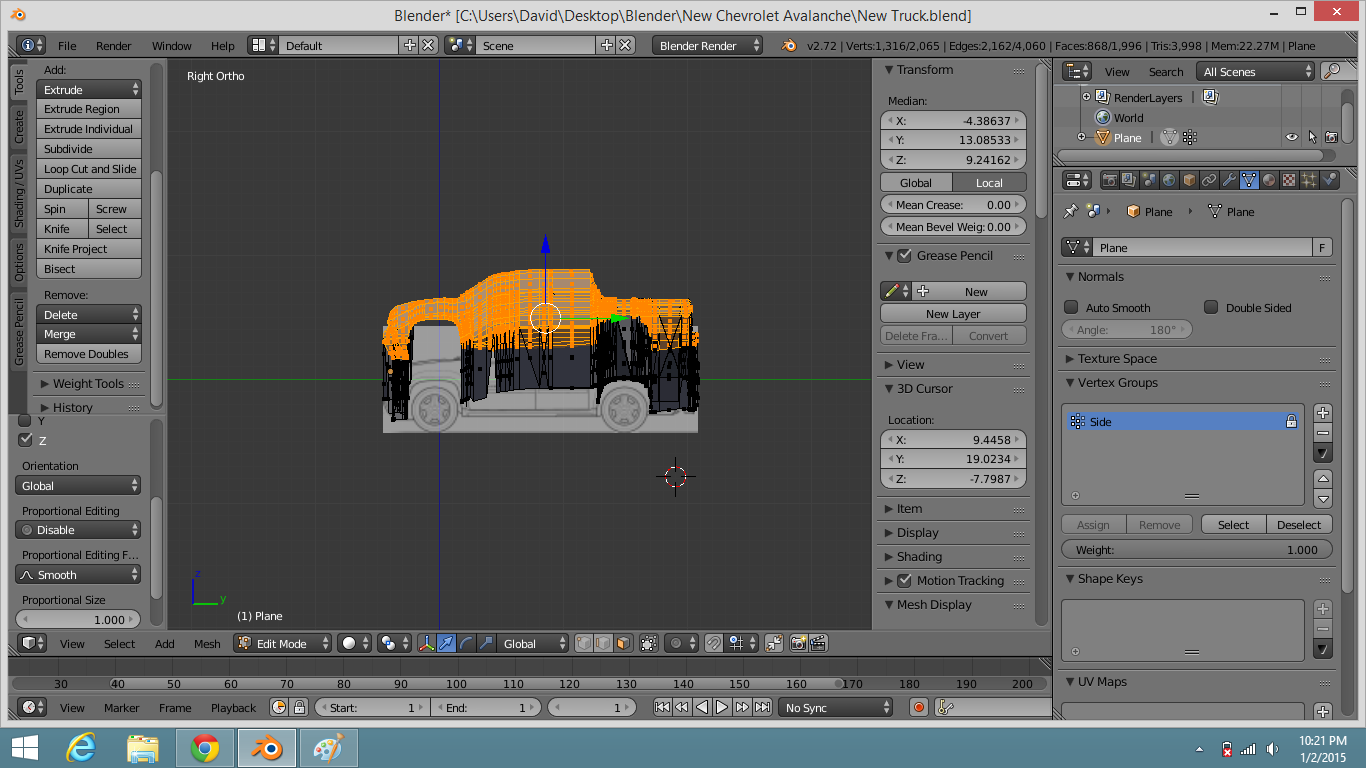Screen dimensions: 1366x768
Task: Click the OpenGL render active viewport icon
Action: point(798,643)
